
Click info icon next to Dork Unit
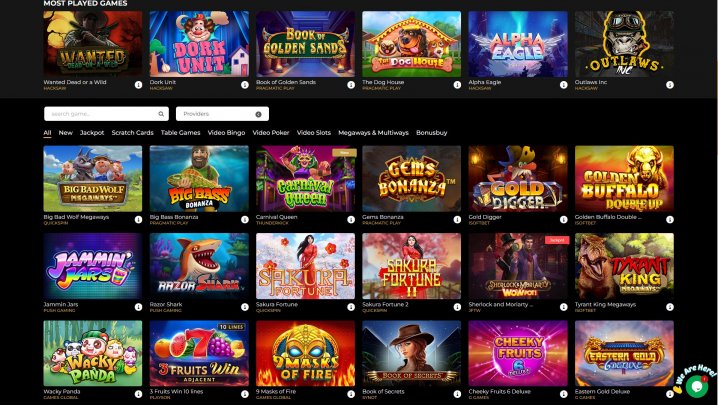245,85
